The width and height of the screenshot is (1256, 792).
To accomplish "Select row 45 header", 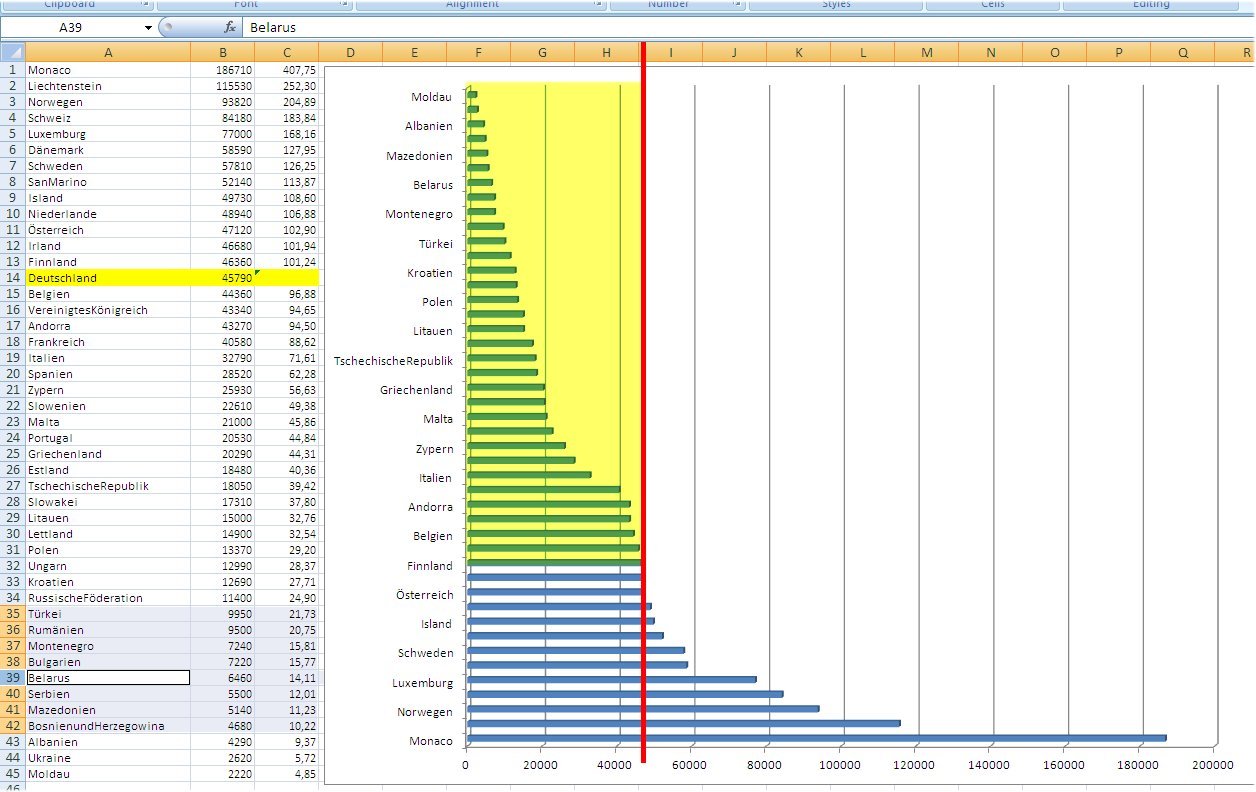I will point(13,774).
